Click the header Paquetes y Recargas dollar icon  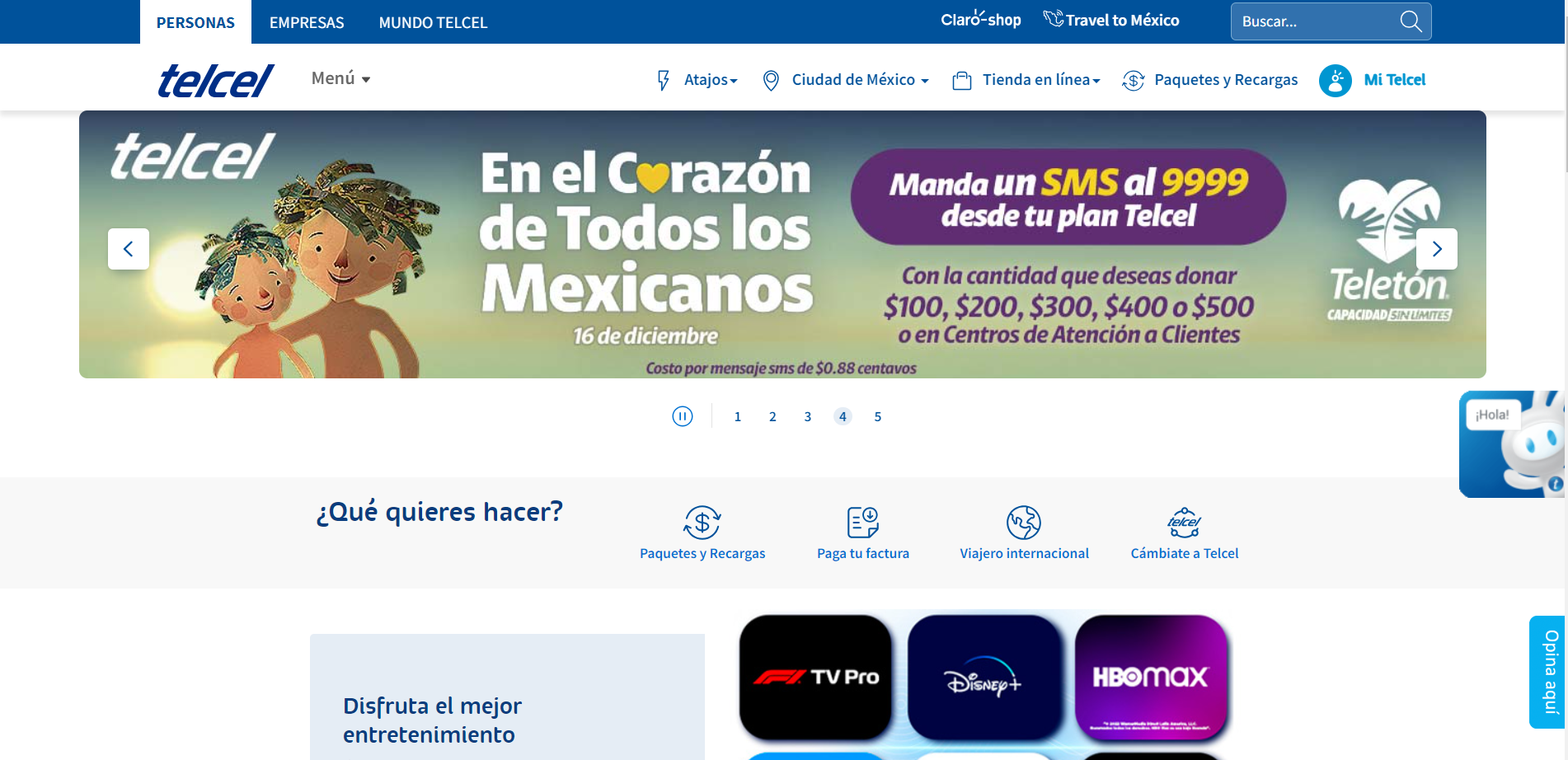1134,80
